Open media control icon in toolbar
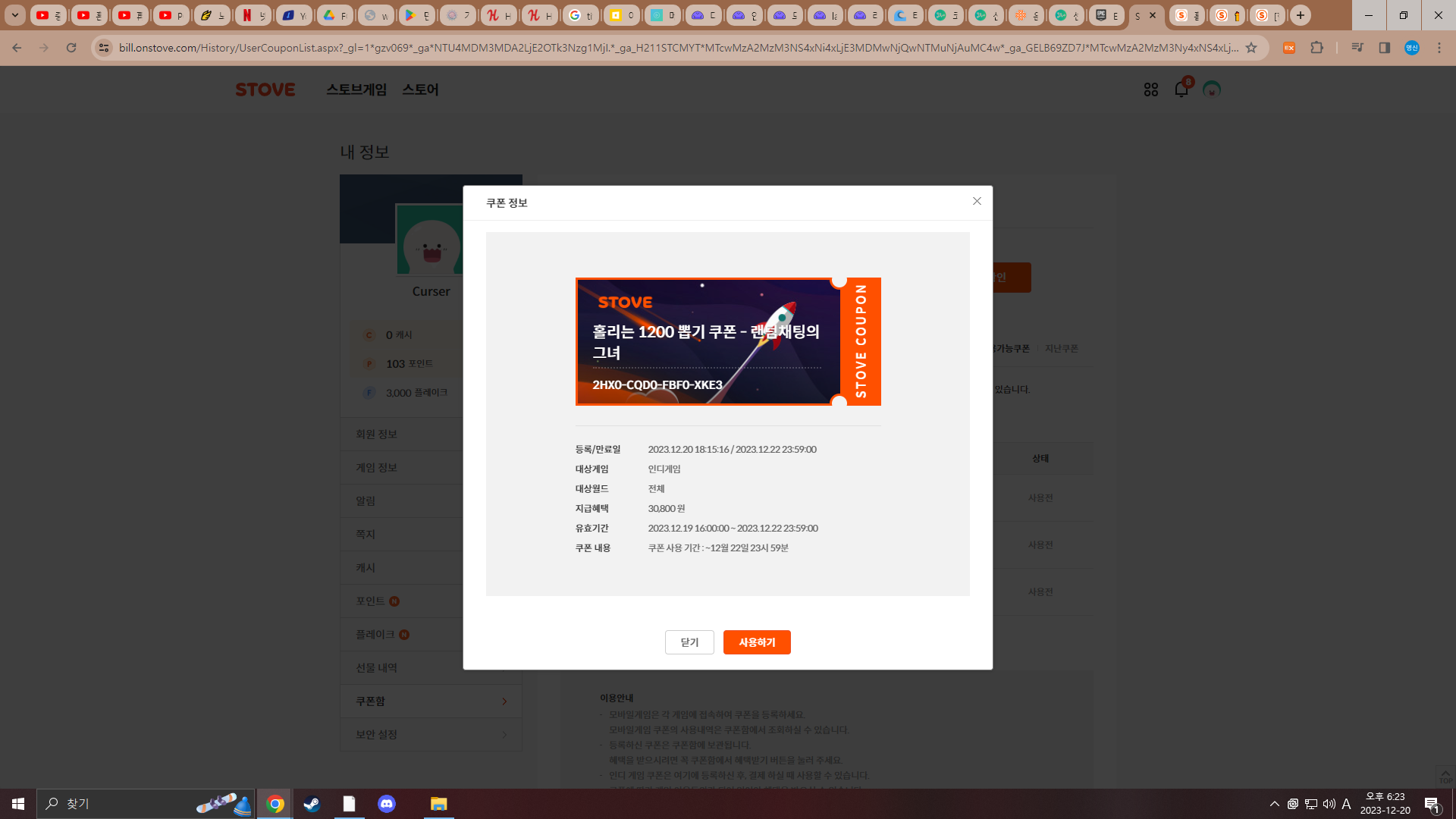Screen dimensions: 1456x819 pos(1357,48)
